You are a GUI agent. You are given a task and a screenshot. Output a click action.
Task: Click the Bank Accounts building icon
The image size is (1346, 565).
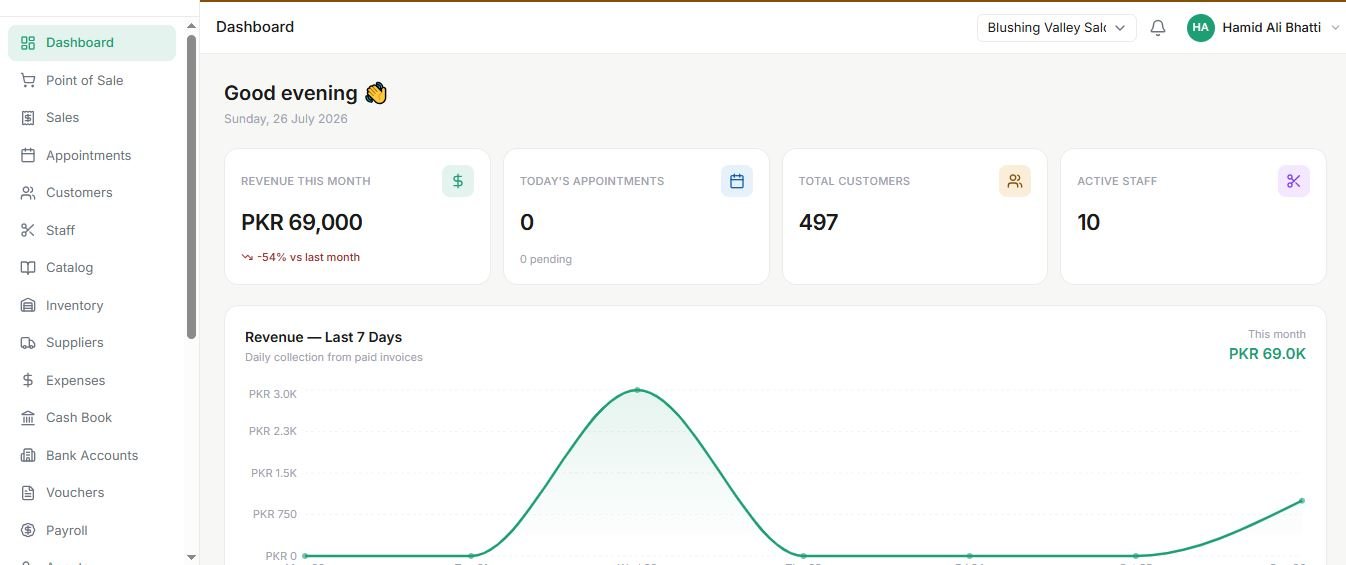[28, 455]
